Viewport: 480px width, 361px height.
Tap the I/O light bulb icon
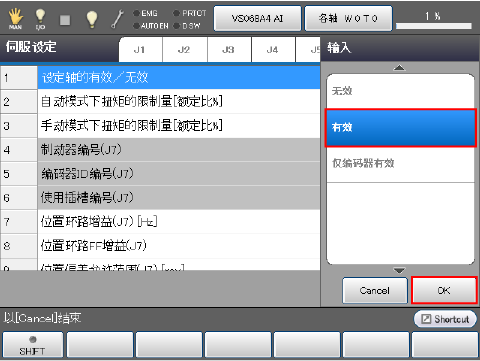pyautogui.click(x=40, y=19)
